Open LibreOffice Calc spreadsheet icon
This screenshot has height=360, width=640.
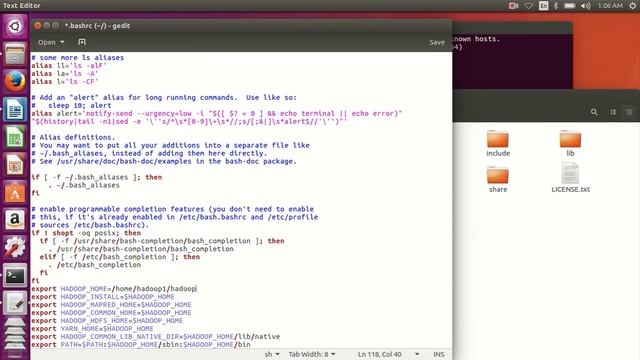(15, 137)
